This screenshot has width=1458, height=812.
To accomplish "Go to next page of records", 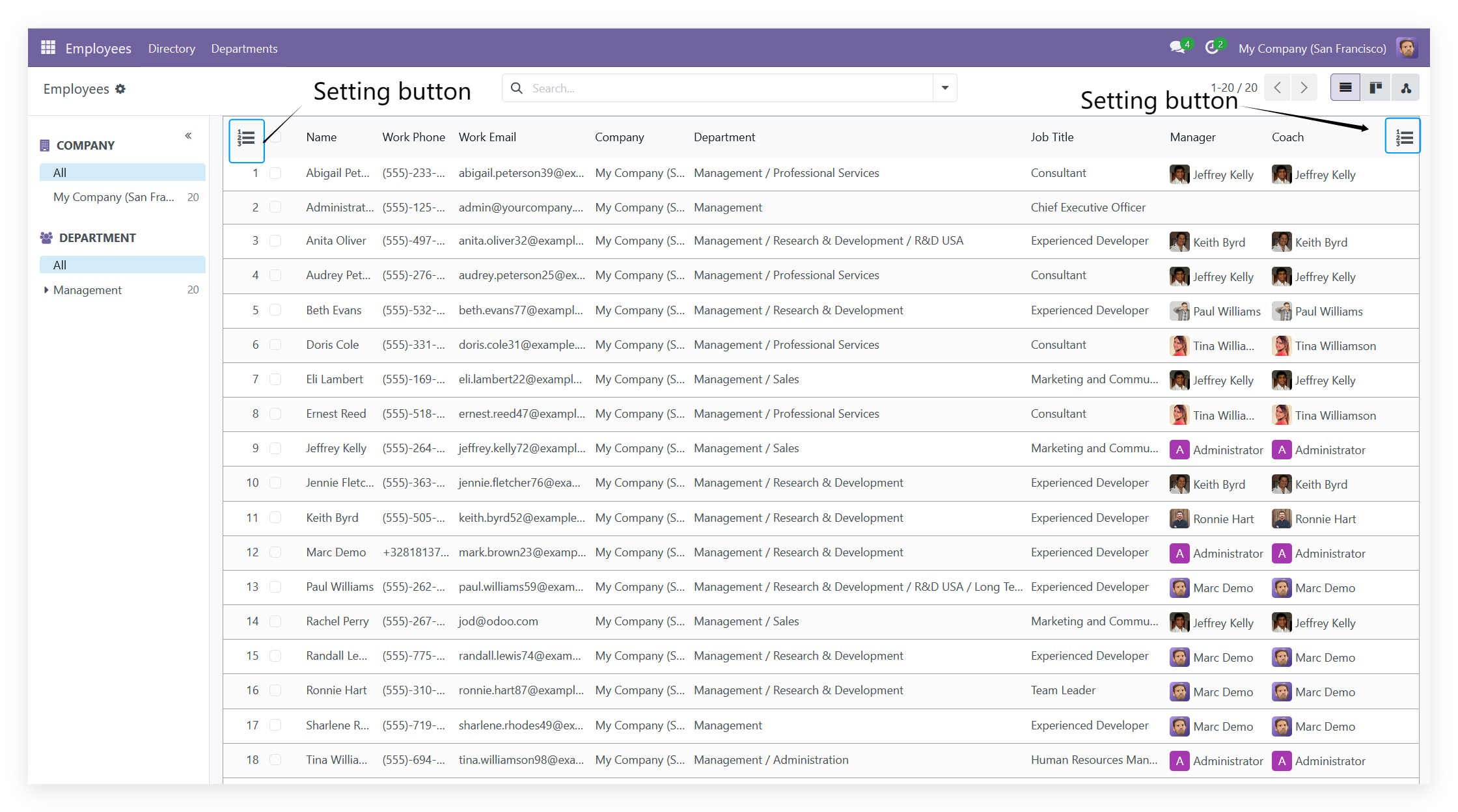I will pyautogui.click(x=1304, y=88).
